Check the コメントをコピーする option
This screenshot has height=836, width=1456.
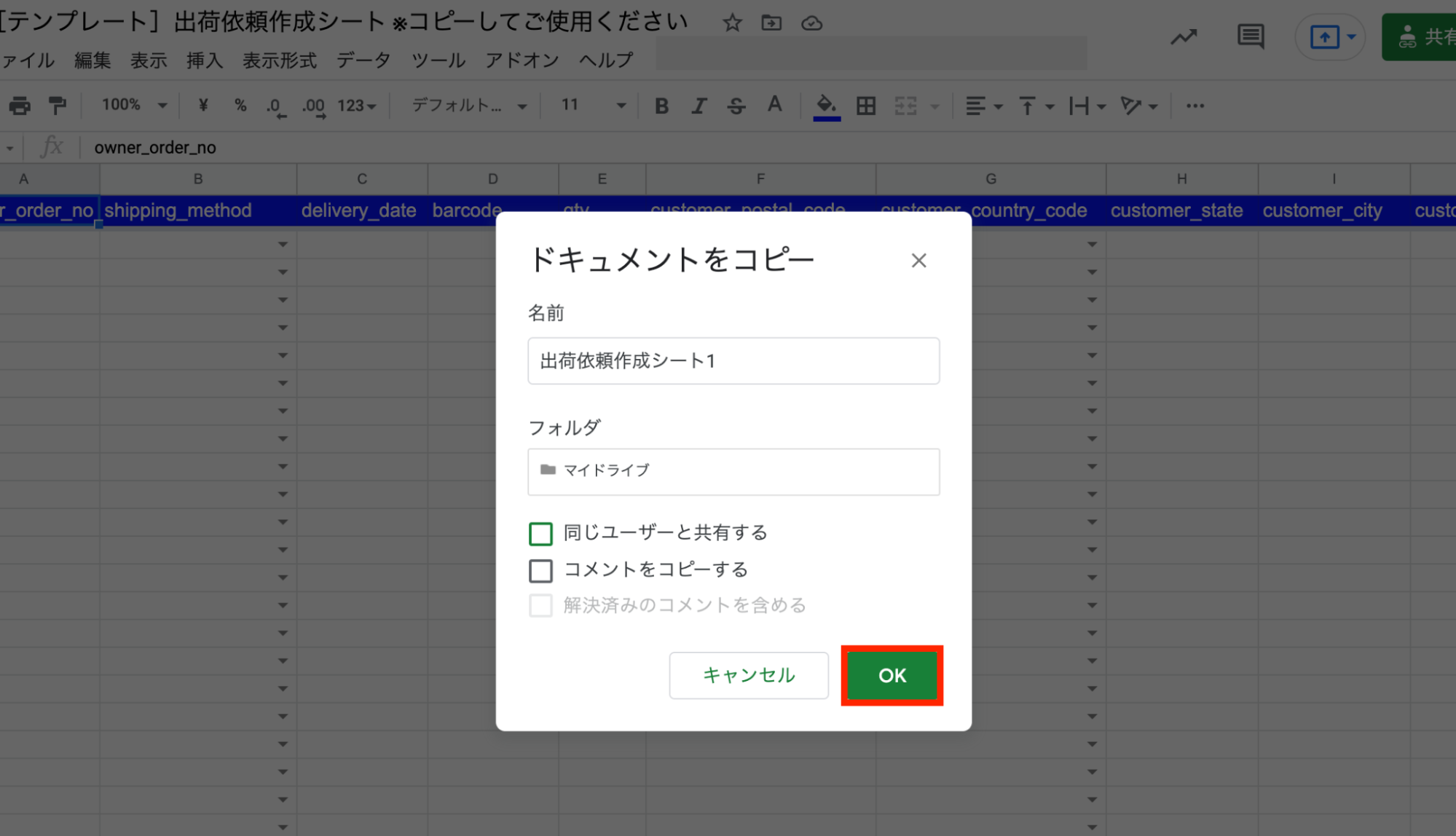[540, 570]
